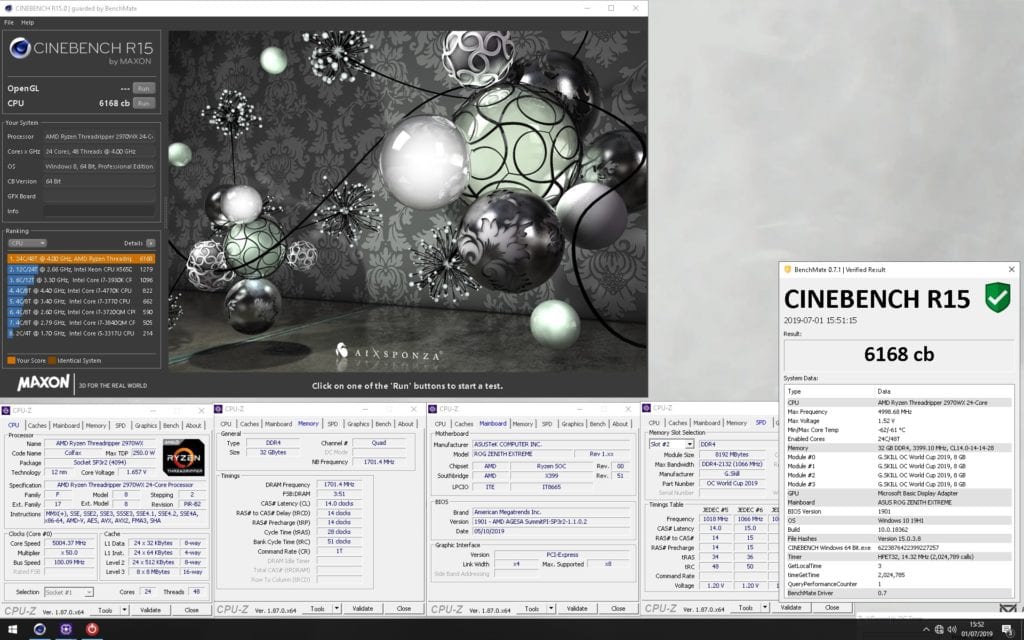Select the 2C/4T Intel Core i5-3317U ranking row

tap(81, 333)
